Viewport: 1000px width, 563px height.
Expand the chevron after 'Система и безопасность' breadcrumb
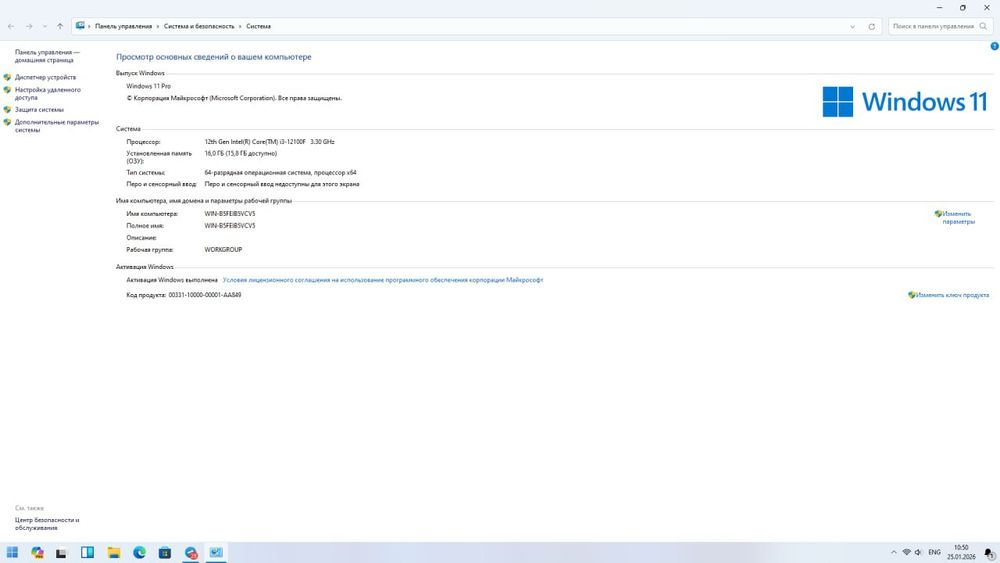[240, 26]
